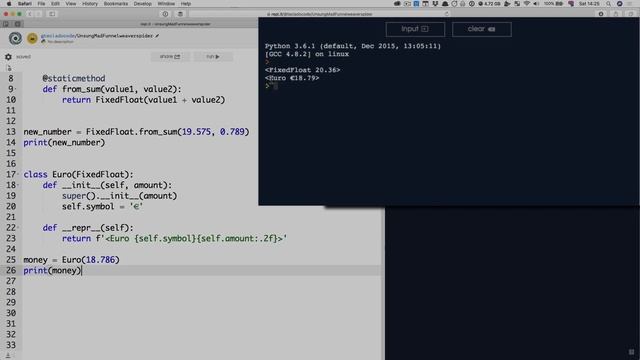Open the View menu
The height and width of the screenshot is (360, 640).
(71, 4)
